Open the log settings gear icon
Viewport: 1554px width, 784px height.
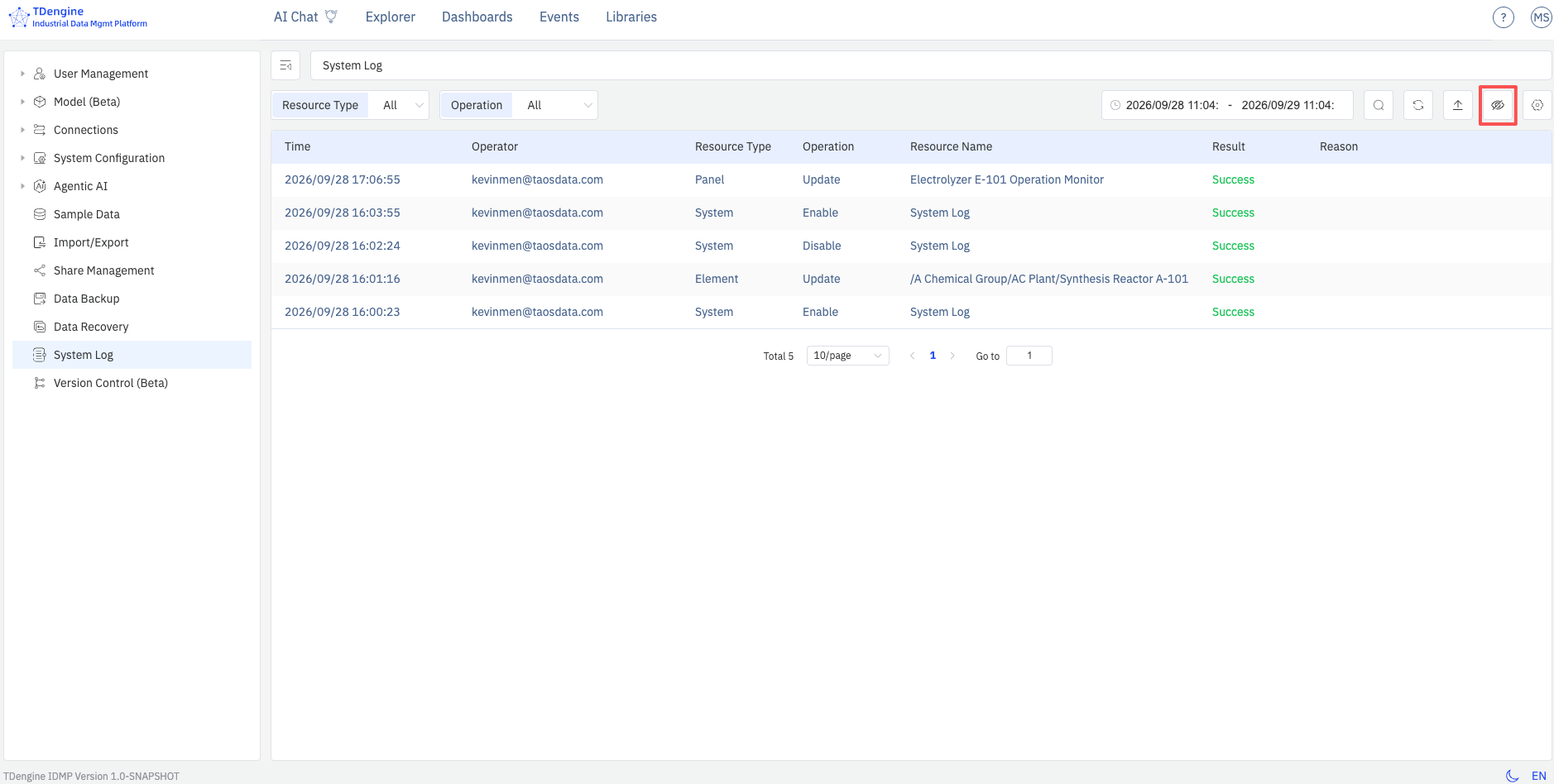[x=1537, y=105]
